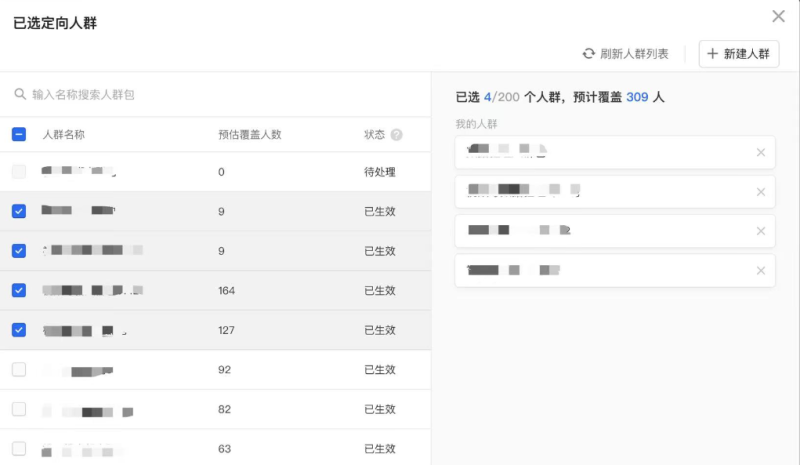
Task: Check the audience row with 82 coverage
Action: (x=19, y=409)
